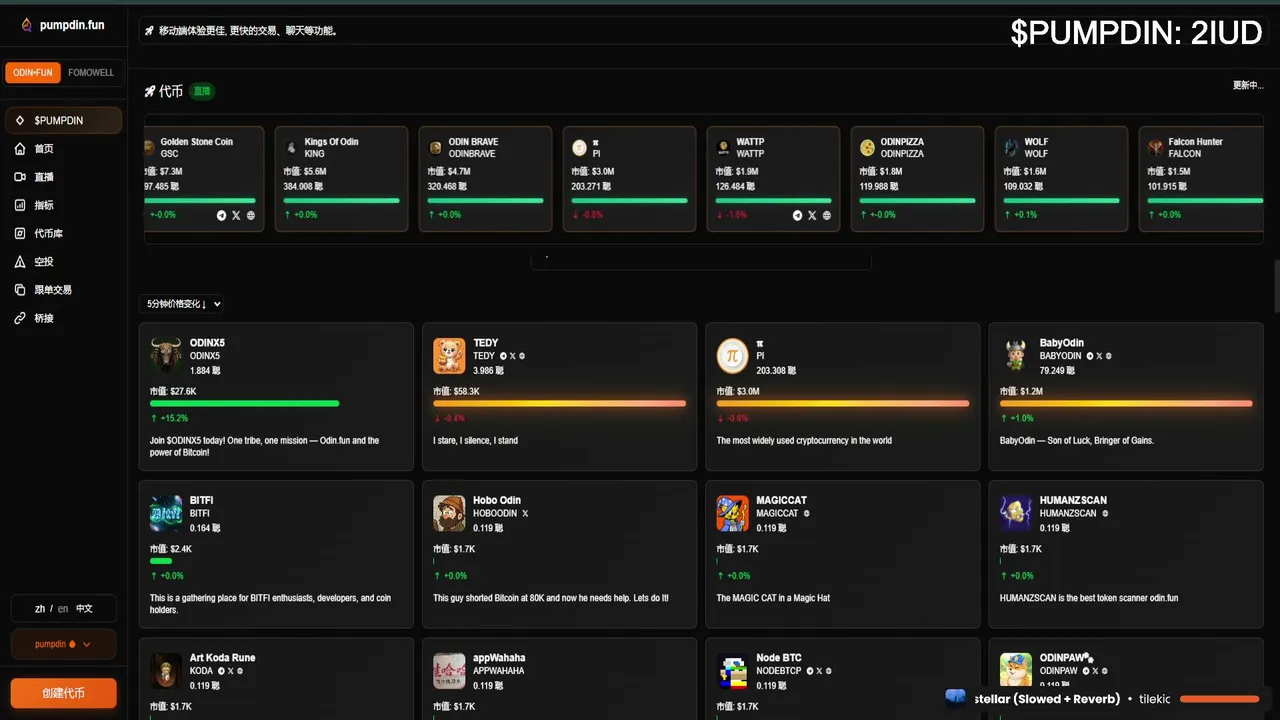Open the X icon beside HOBOODIN ticker
Viewport: 1280px width, 720px height.
coord(525,513)
